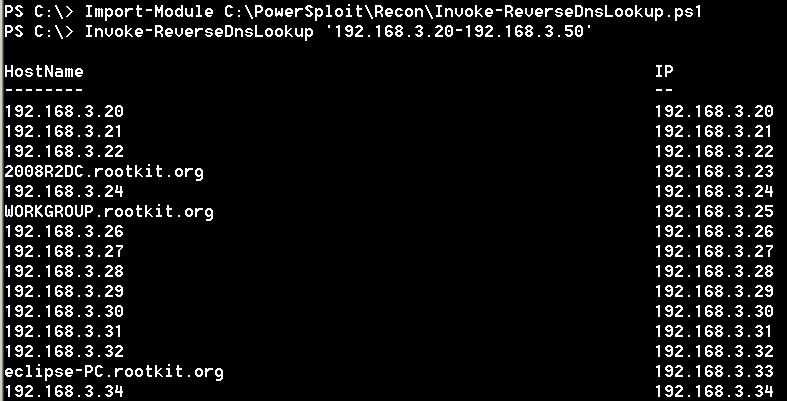Click the 192.168.3.27 hostname entry
This screenshot has width=787, height=401.
[64, 251]
